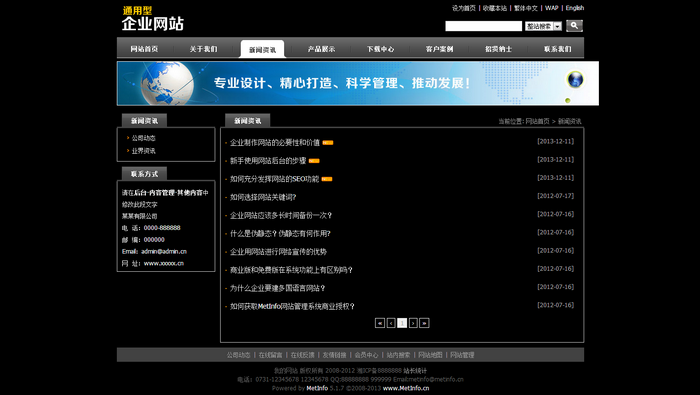Viewport: 700px width, 395px height.
Task: Click 网站地图 in the footer bar
Action: tap(430, 355)
